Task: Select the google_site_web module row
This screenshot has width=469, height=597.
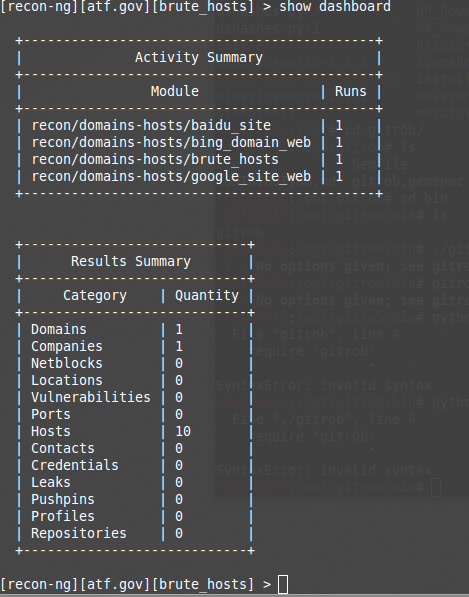Action: (199, 177)
